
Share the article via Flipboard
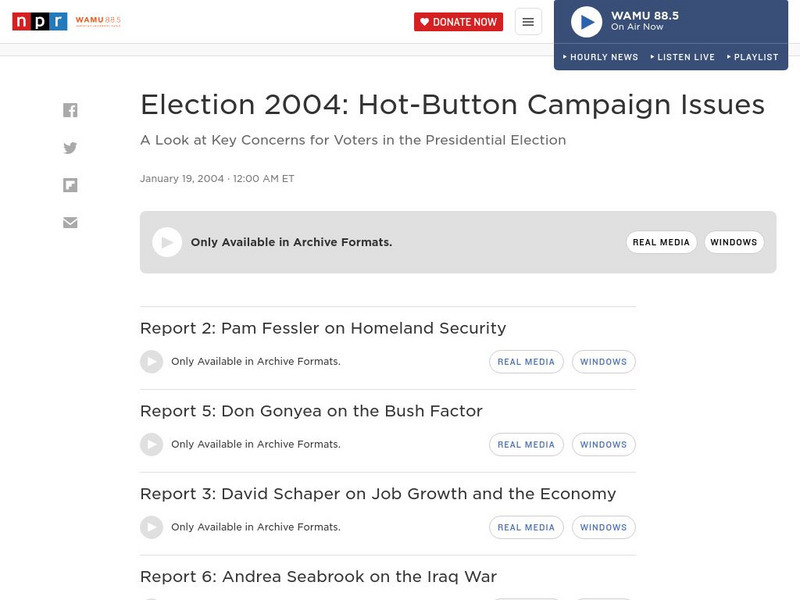70,185
